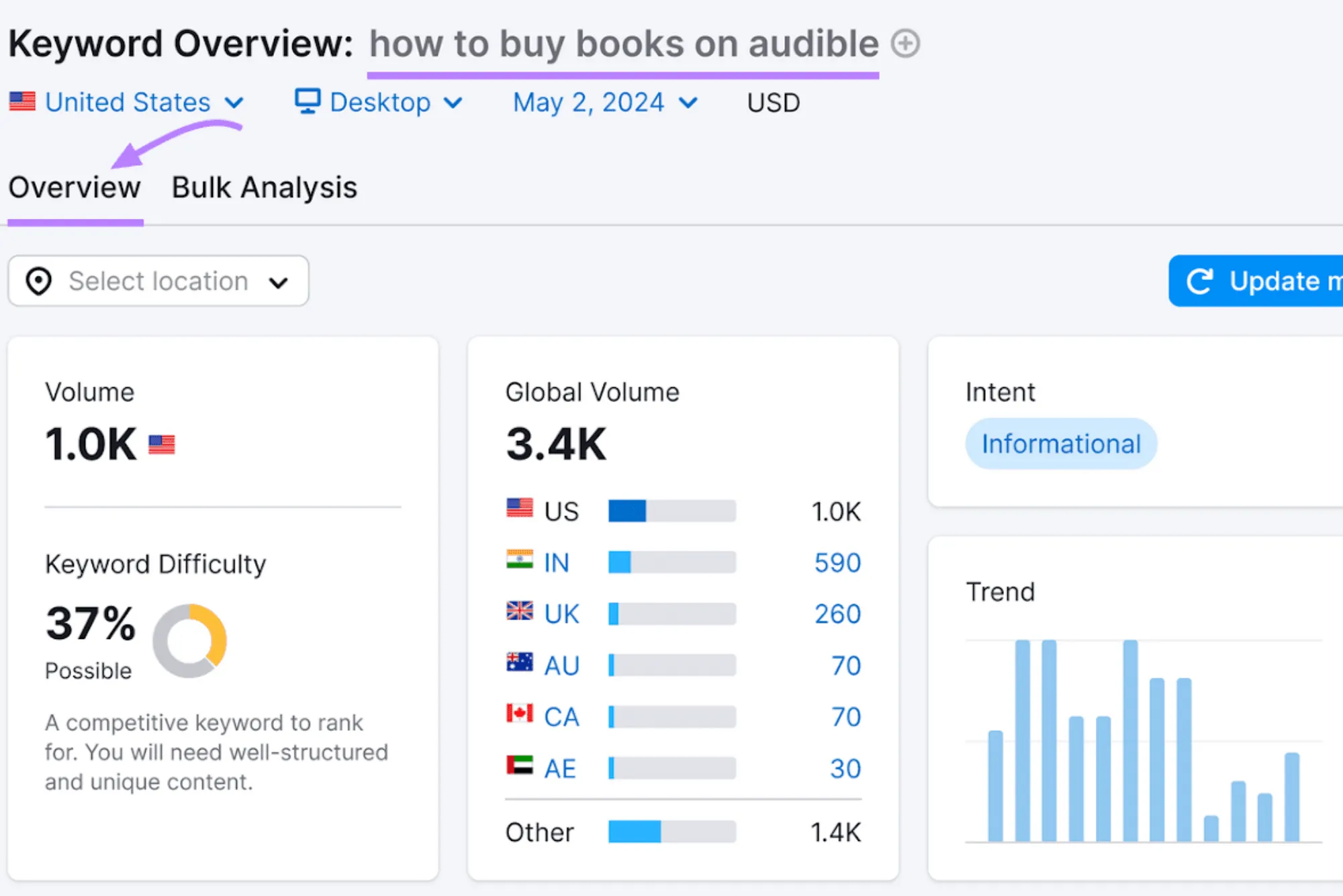Image resolution: width=1343 pixels, height=896 pixels.
Task: Switch to the Overview tab
Action: coord(75,187)
